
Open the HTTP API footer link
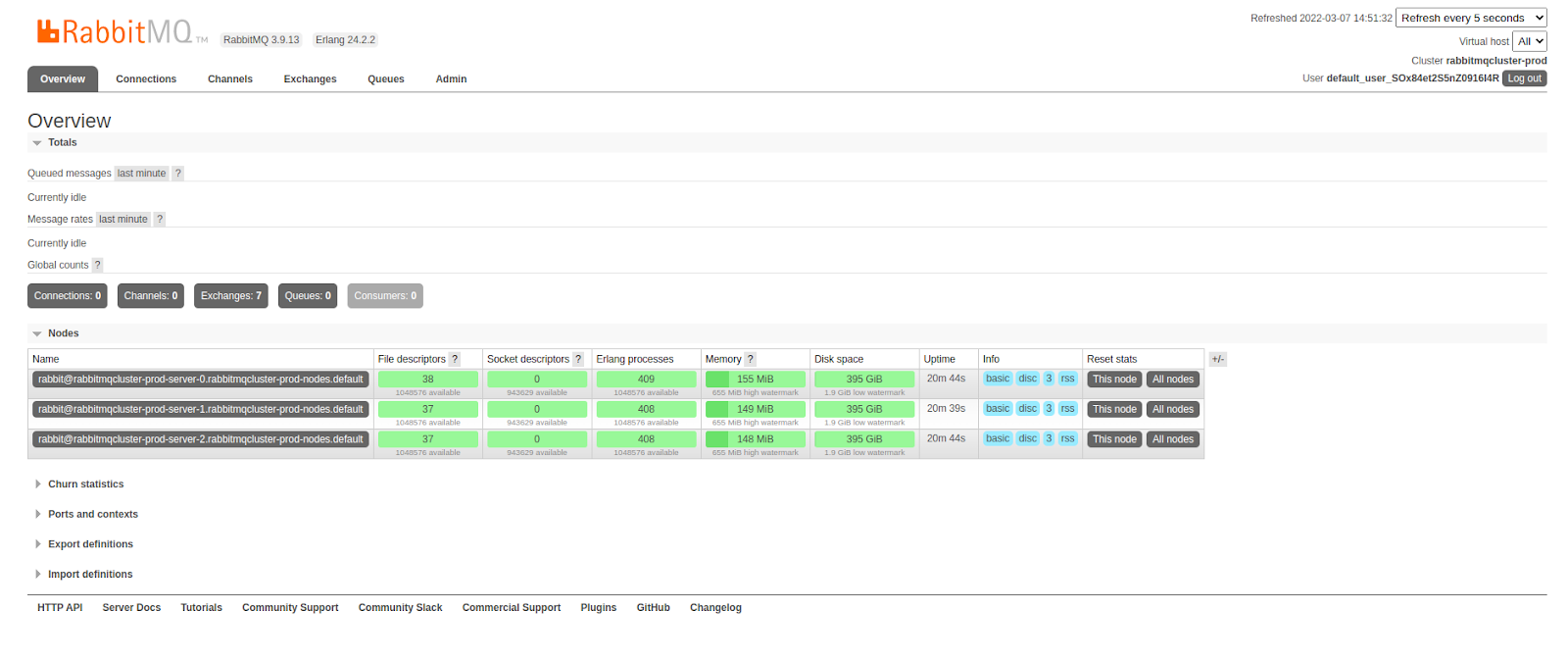point(60,608)
